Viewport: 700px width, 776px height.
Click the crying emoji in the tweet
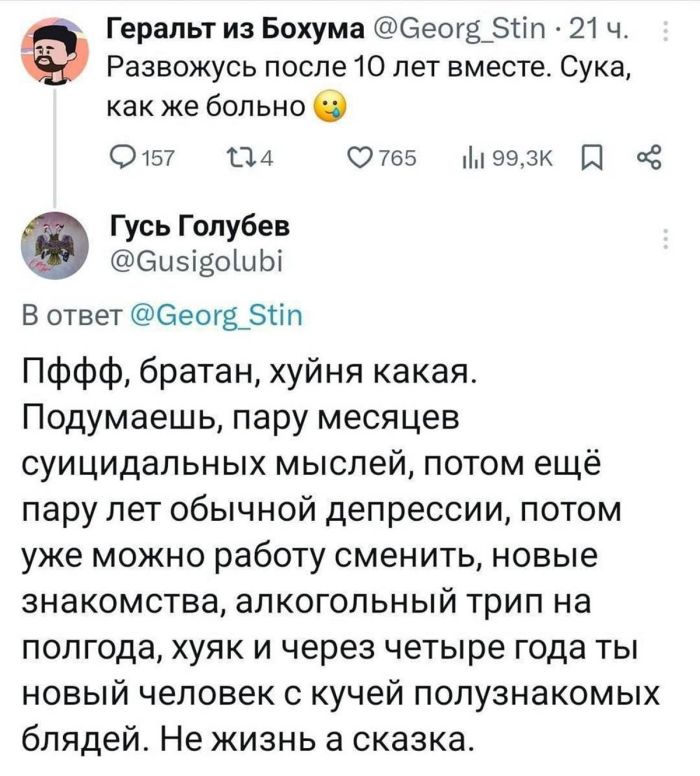click(x=327, y=105)
